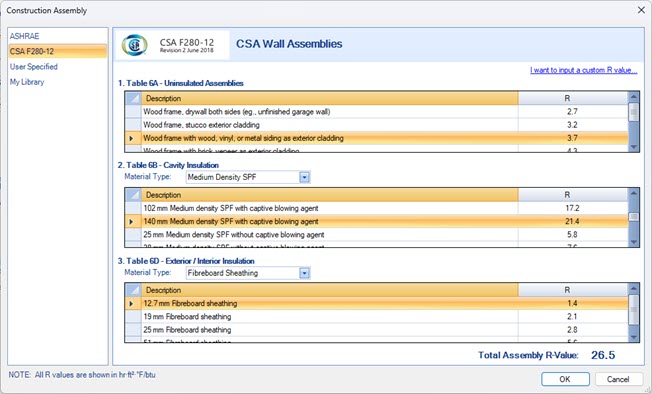652x394 pixels.
Task: Click row marker arrow beside 140 mm SPF
Action: [132, 222]
